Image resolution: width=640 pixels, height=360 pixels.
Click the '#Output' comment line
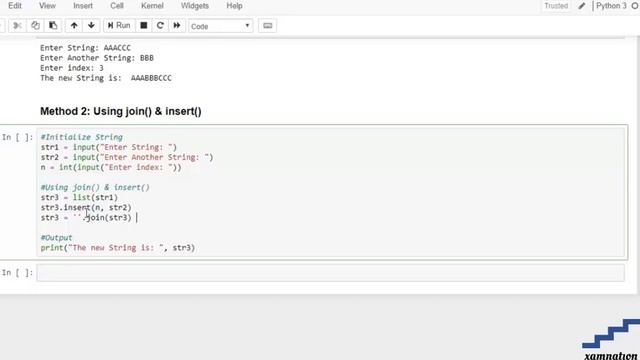point(56,238)
